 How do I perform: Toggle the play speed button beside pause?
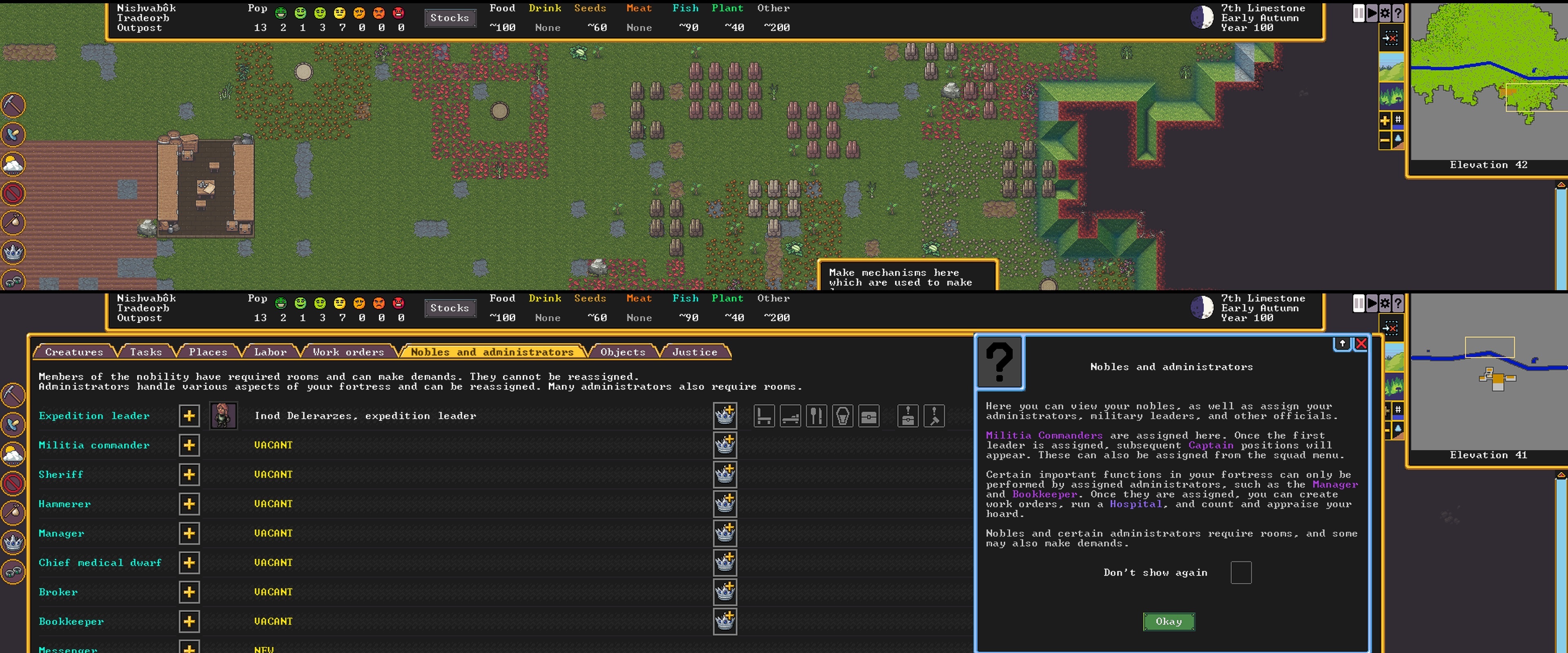tap(1372, 12)
